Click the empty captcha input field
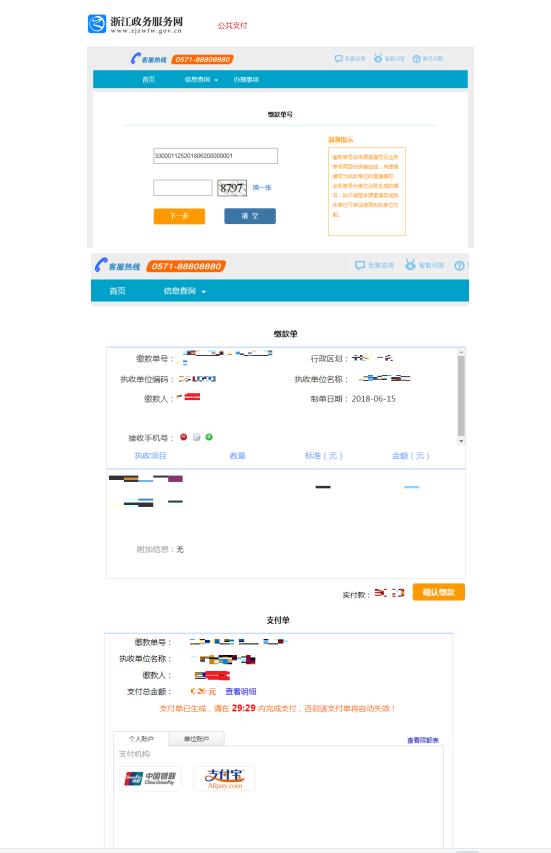This screenshot has height=853, width=551. click(183, 188)
